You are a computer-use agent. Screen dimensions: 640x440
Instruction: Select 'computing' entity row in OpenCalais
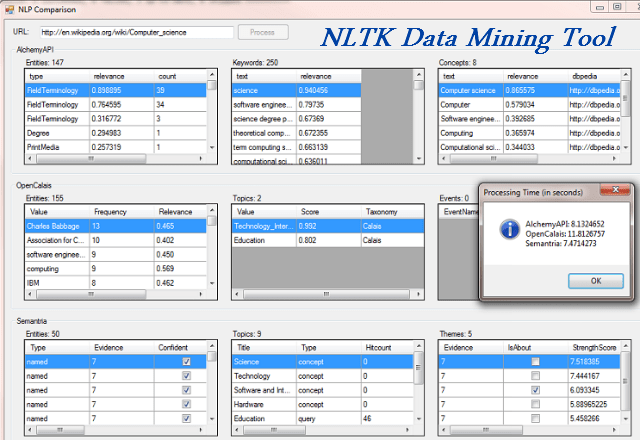point(116,269)
